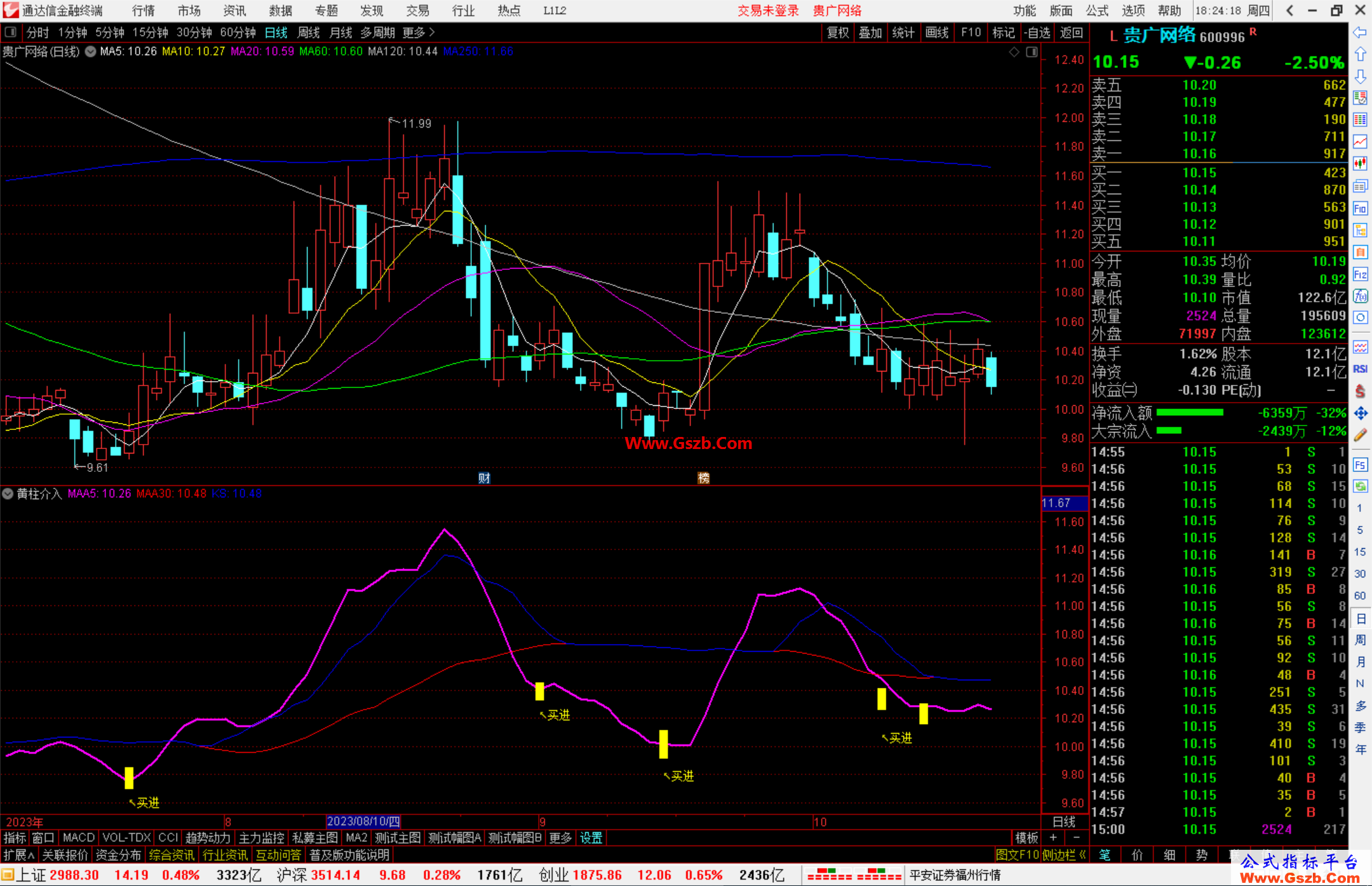This screenshot has height=886, width=1372.
Task: Click the FS time-share icon in sidebar
Action: tap(1360, 465)
